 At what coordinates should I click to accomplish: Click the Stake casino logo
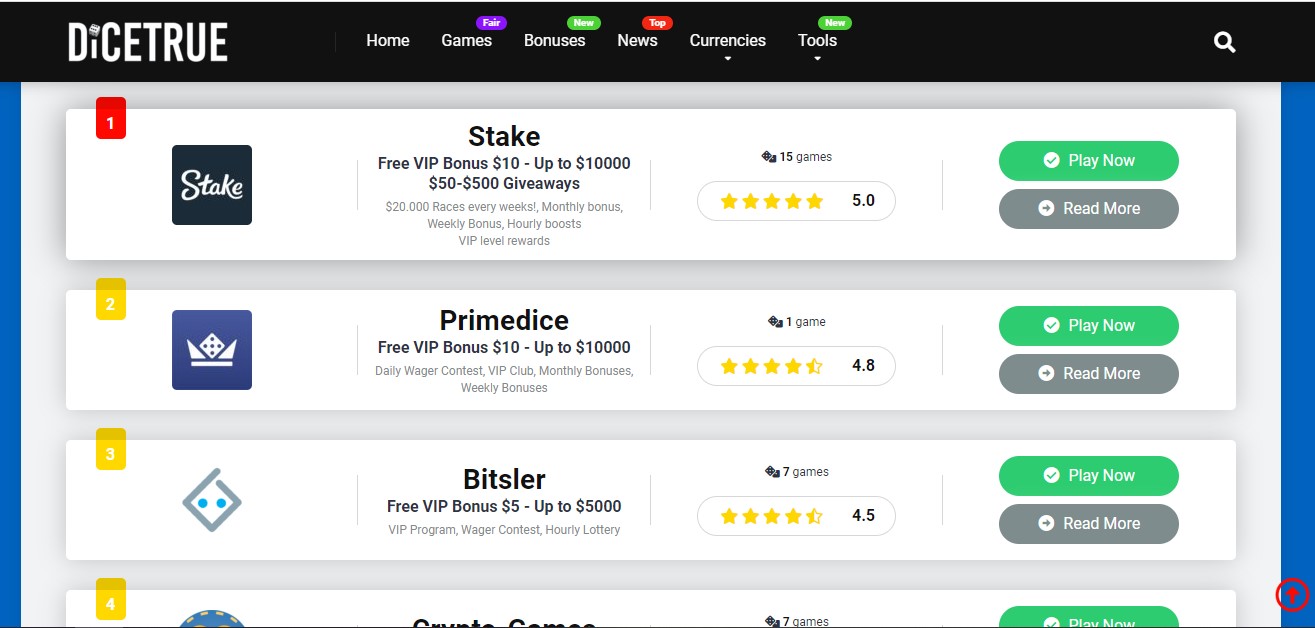click(x=212, y=185)
